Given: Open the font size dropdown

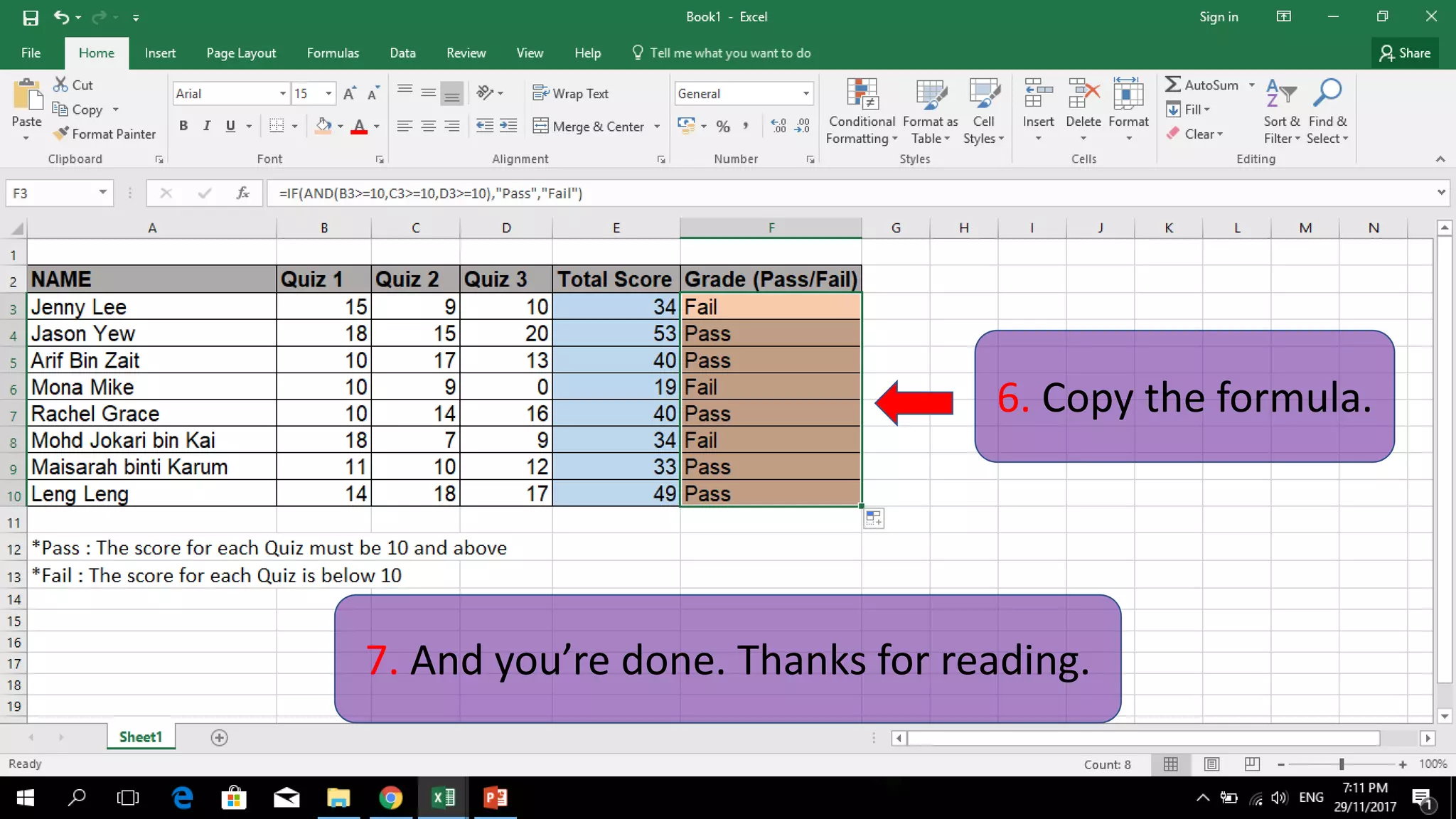Looking at the screenshot, I should [x=328, y=93].
